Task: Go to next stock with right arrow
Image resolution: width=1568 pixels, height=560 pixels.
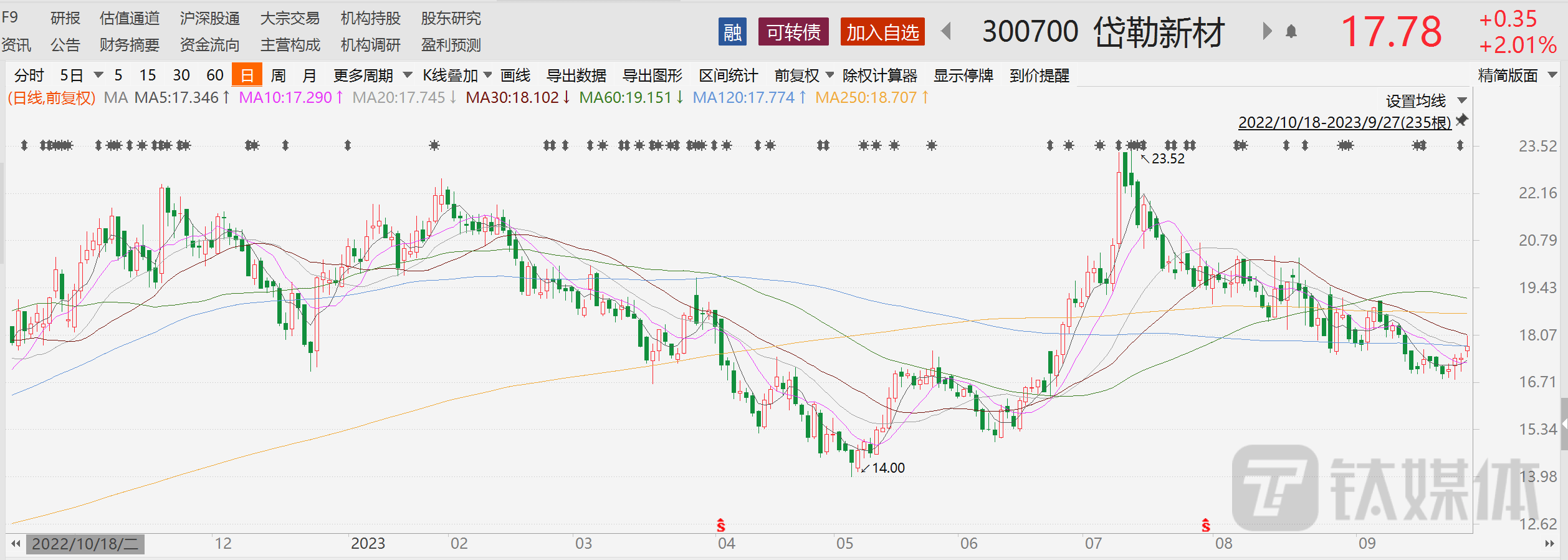Action: point(1266,31)
